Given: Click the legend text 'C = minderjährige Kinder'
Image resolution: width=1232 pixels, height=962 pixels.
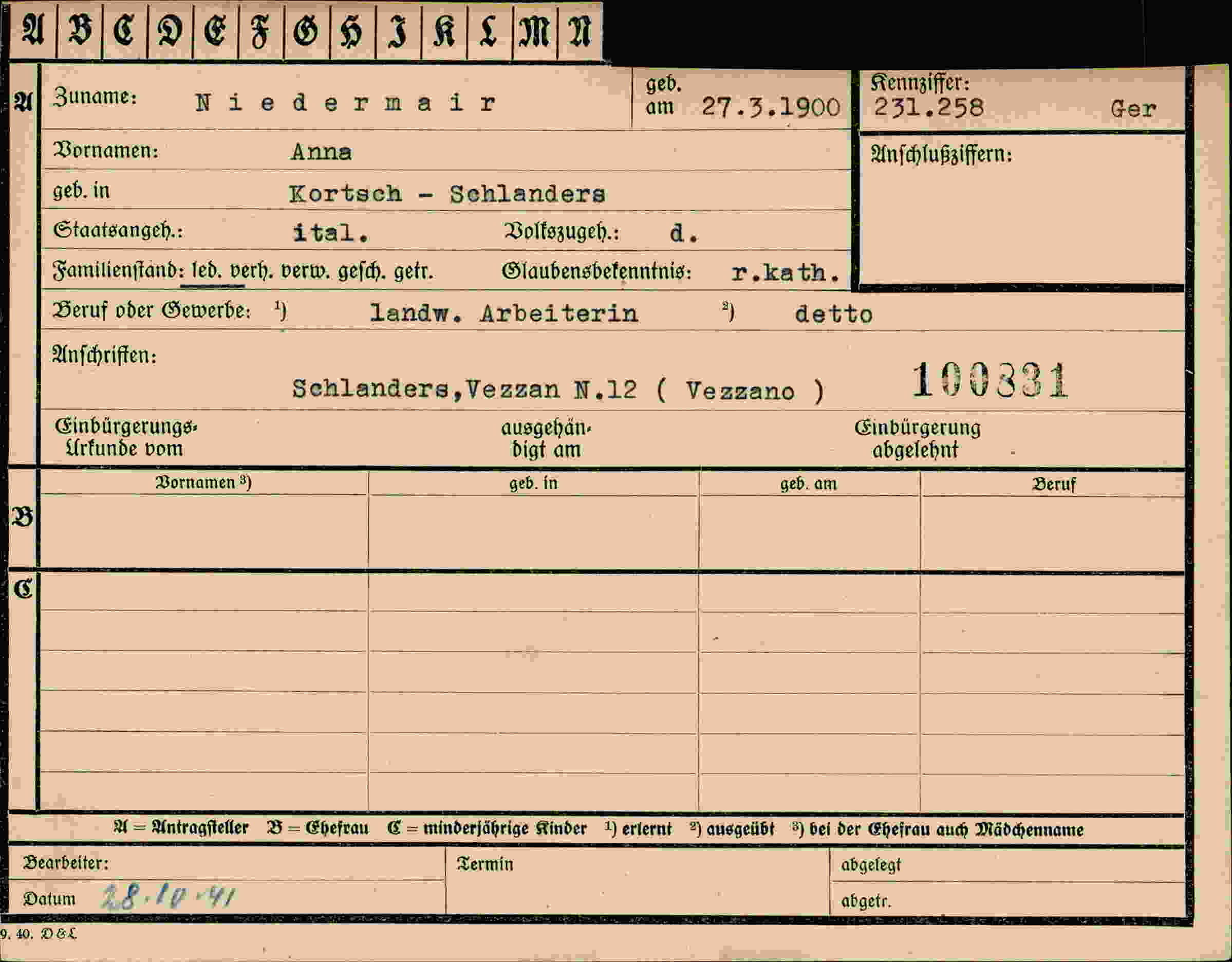Looking at the screenshot, I should click(x=487, y=828).
